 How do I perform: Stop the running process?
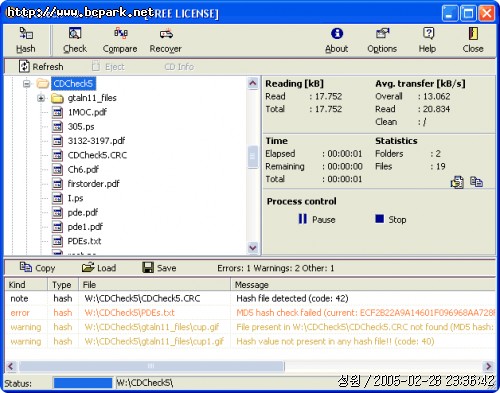[x=391, y=219]
